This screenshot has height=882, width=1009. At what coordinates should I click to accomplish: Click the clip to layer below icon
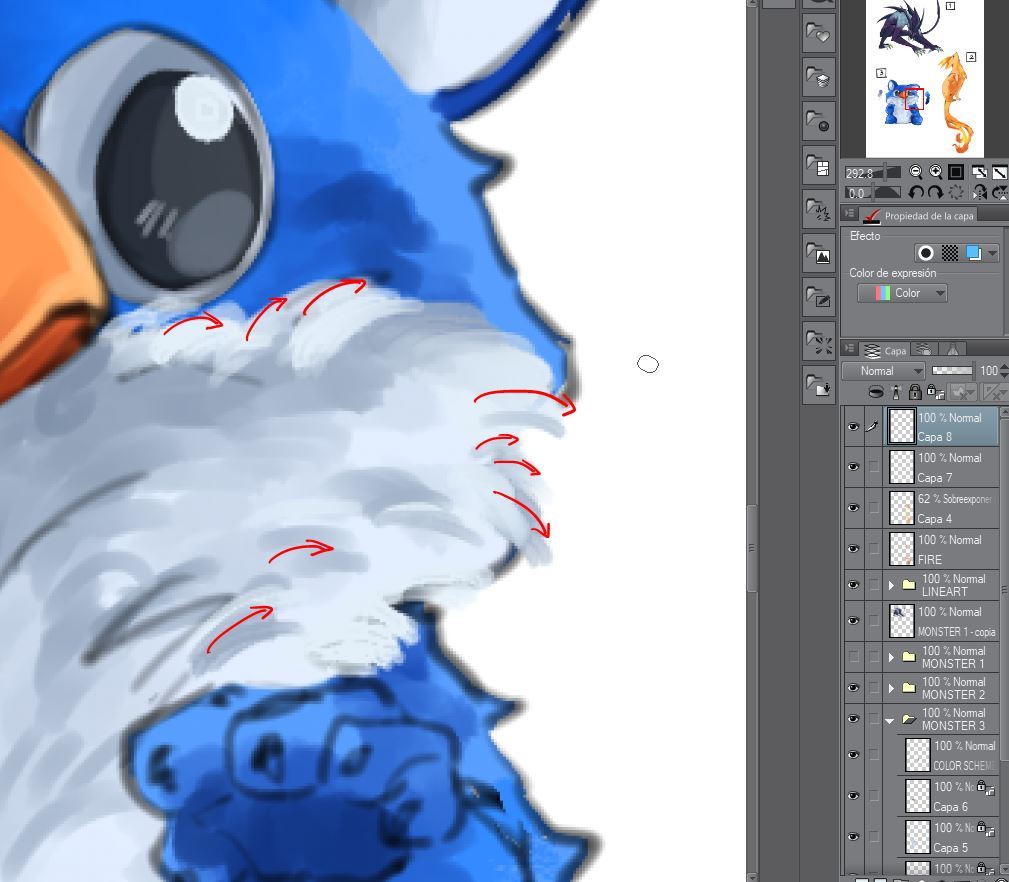[x=876, y=392]
